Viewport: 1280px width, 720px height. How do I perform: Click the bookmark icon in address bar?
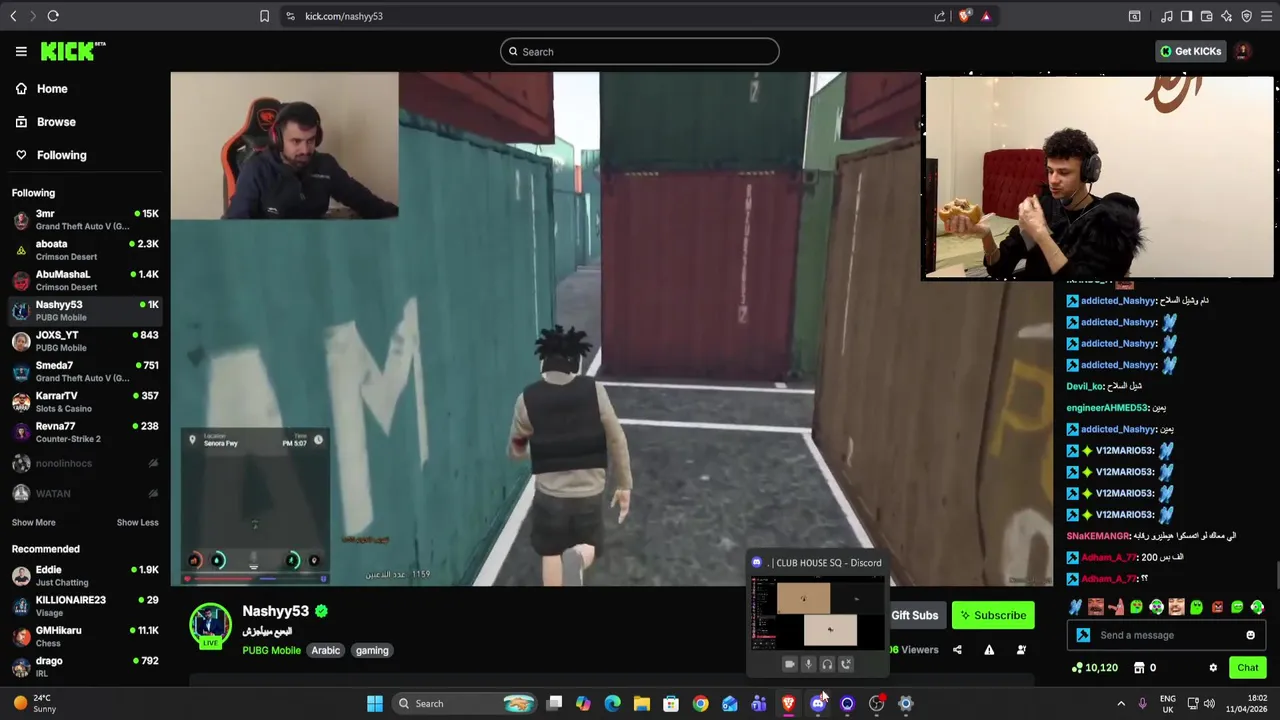264,16
